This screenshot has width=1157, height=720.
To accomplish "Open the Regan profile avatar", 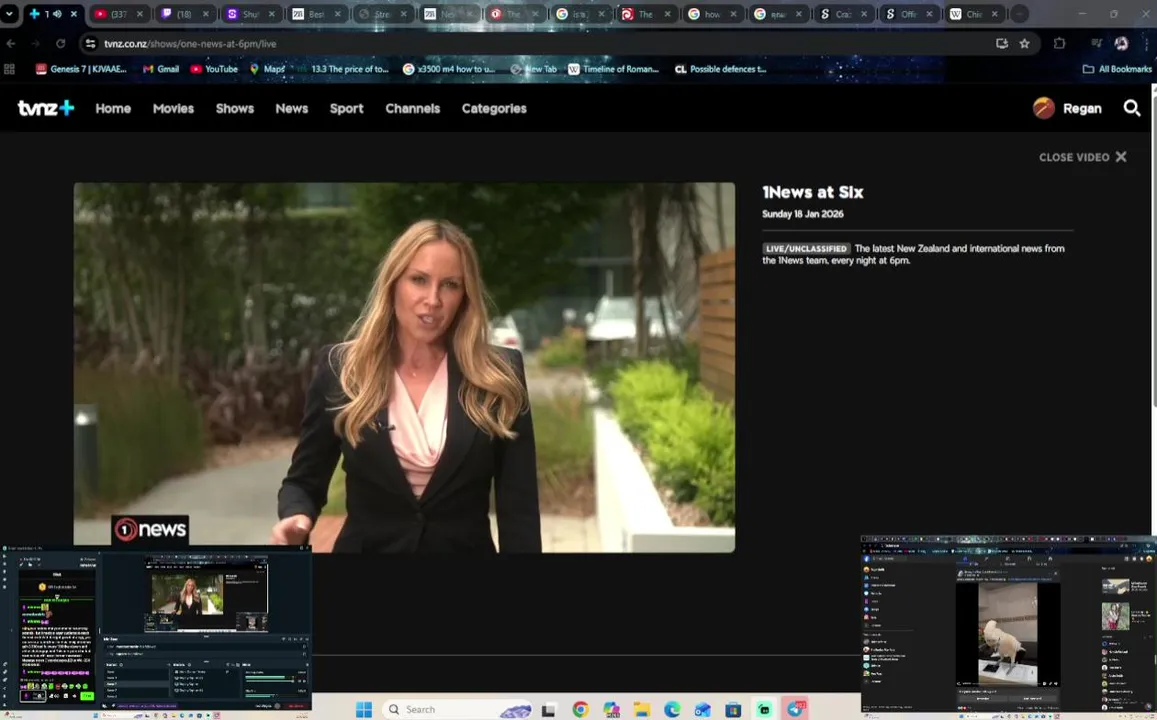I will (1043, 108).
